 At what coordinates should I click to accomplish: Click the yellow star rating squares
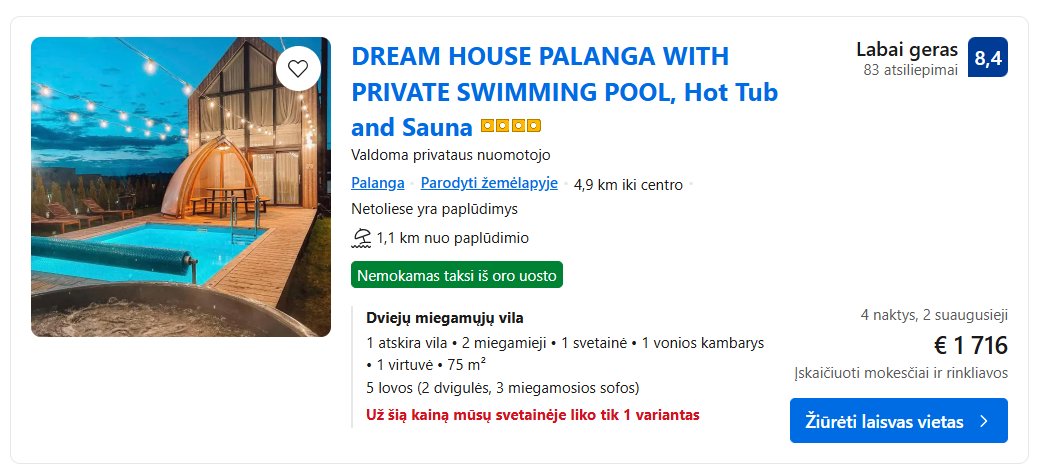coord(511,127)
